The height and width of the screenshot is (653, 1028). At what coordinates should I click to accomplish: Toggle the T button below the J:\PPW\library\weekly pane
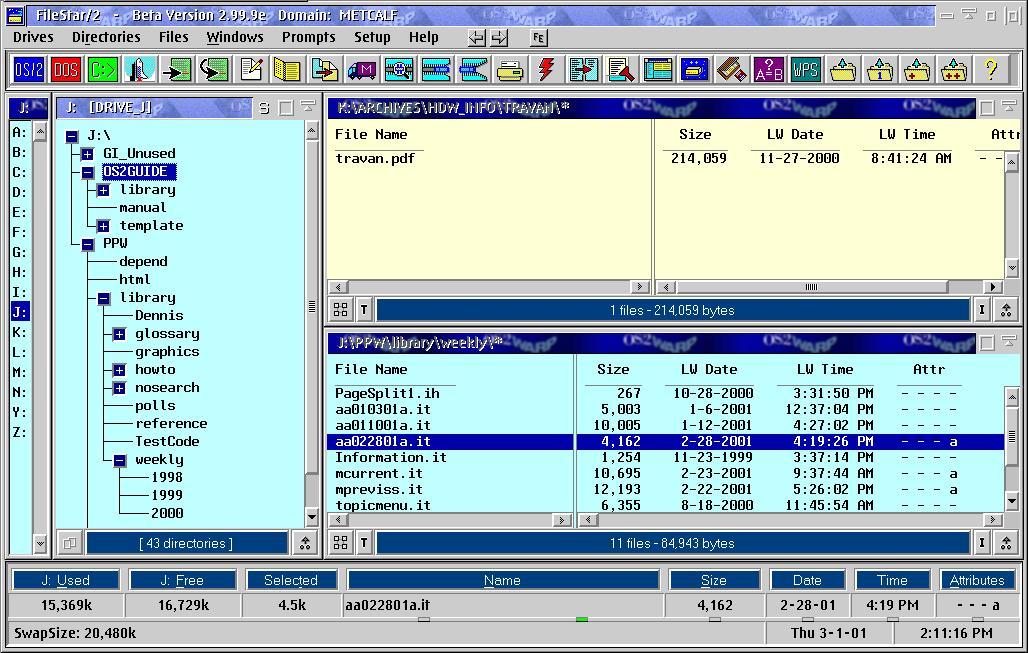click(364, 543)
